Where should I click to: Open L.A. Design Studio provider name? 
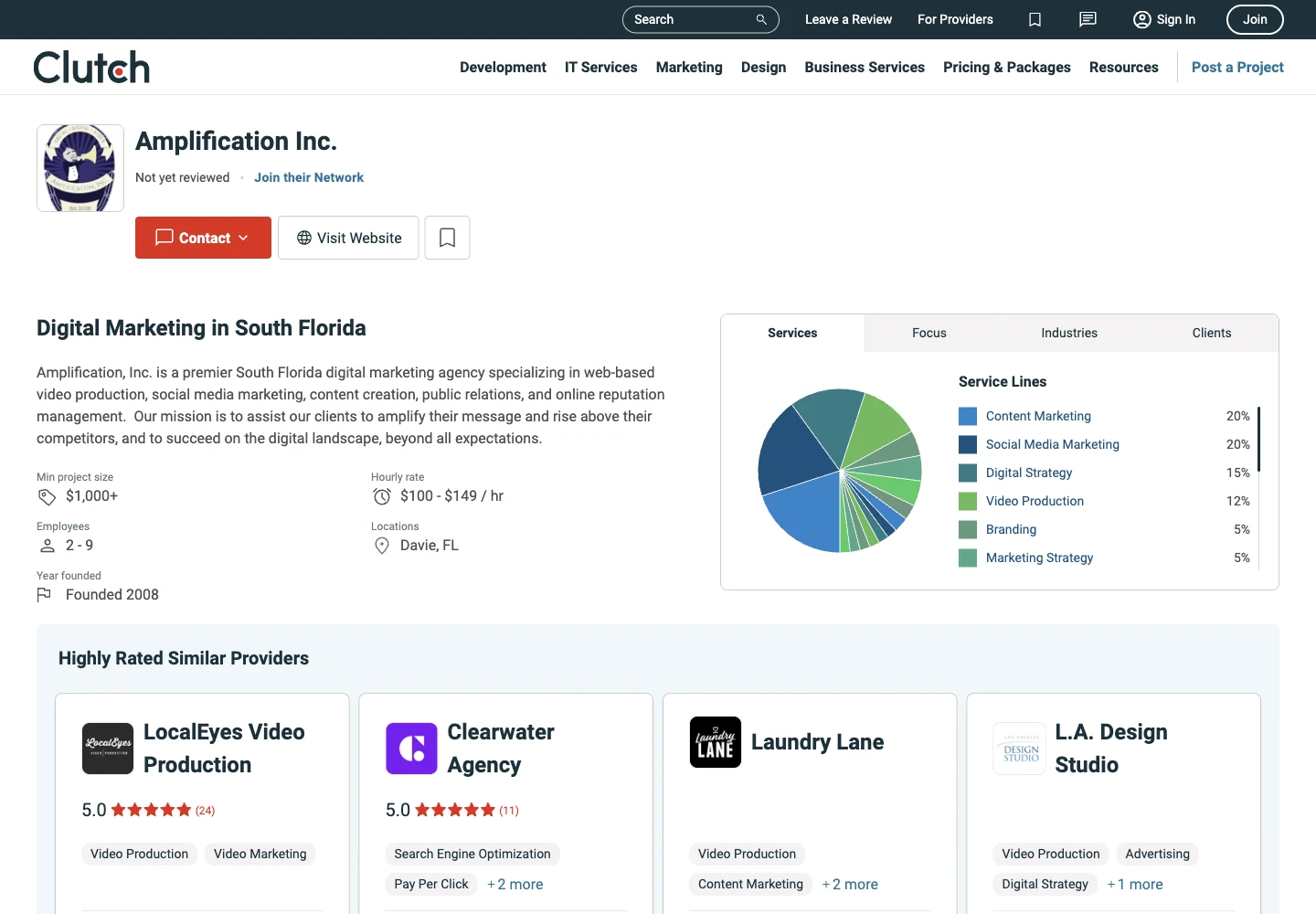(1111, 749)
